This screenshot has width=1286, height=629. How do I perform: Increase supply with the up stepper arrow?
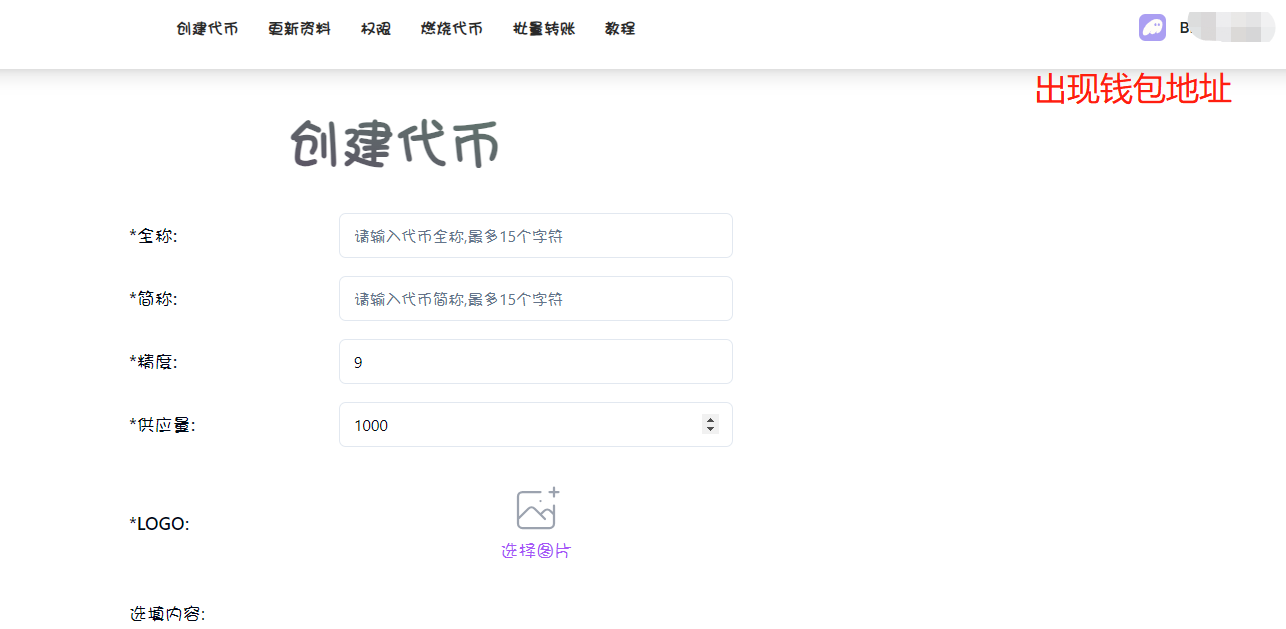pyautogui.click(x=710, y=420)
